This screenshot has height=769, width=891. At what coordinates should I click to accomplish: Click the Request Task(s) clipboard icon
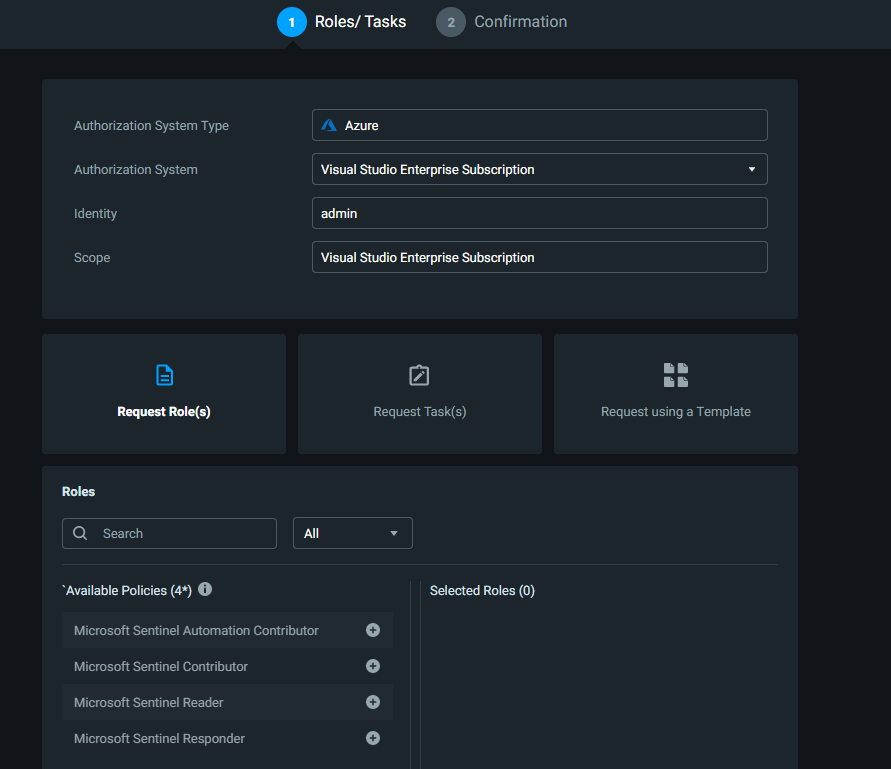coord(419,375)
